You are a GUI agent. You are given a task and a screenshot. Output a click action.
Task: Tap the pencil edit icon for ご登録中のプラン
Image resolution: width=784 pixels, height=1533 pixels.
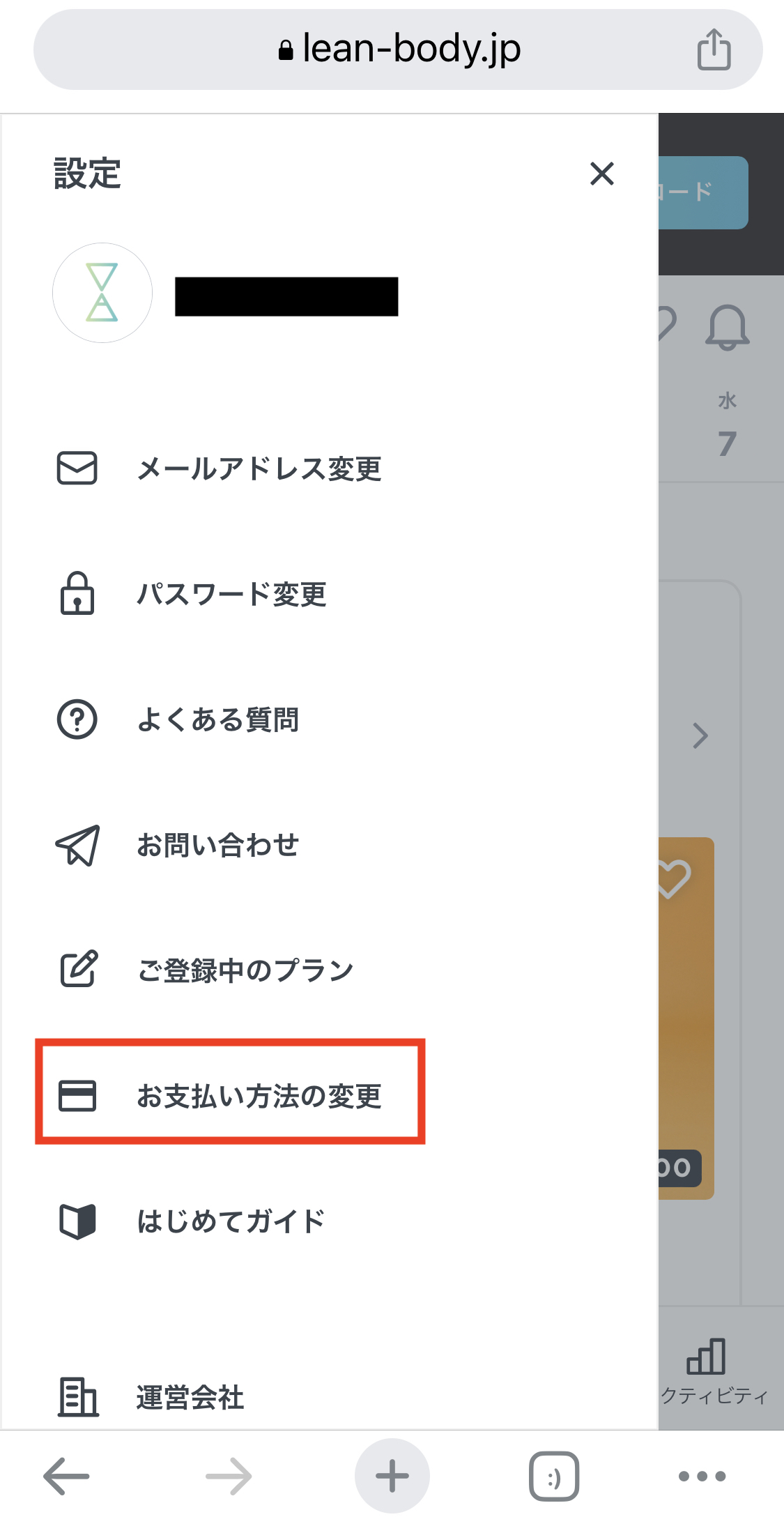coord(78,969)
